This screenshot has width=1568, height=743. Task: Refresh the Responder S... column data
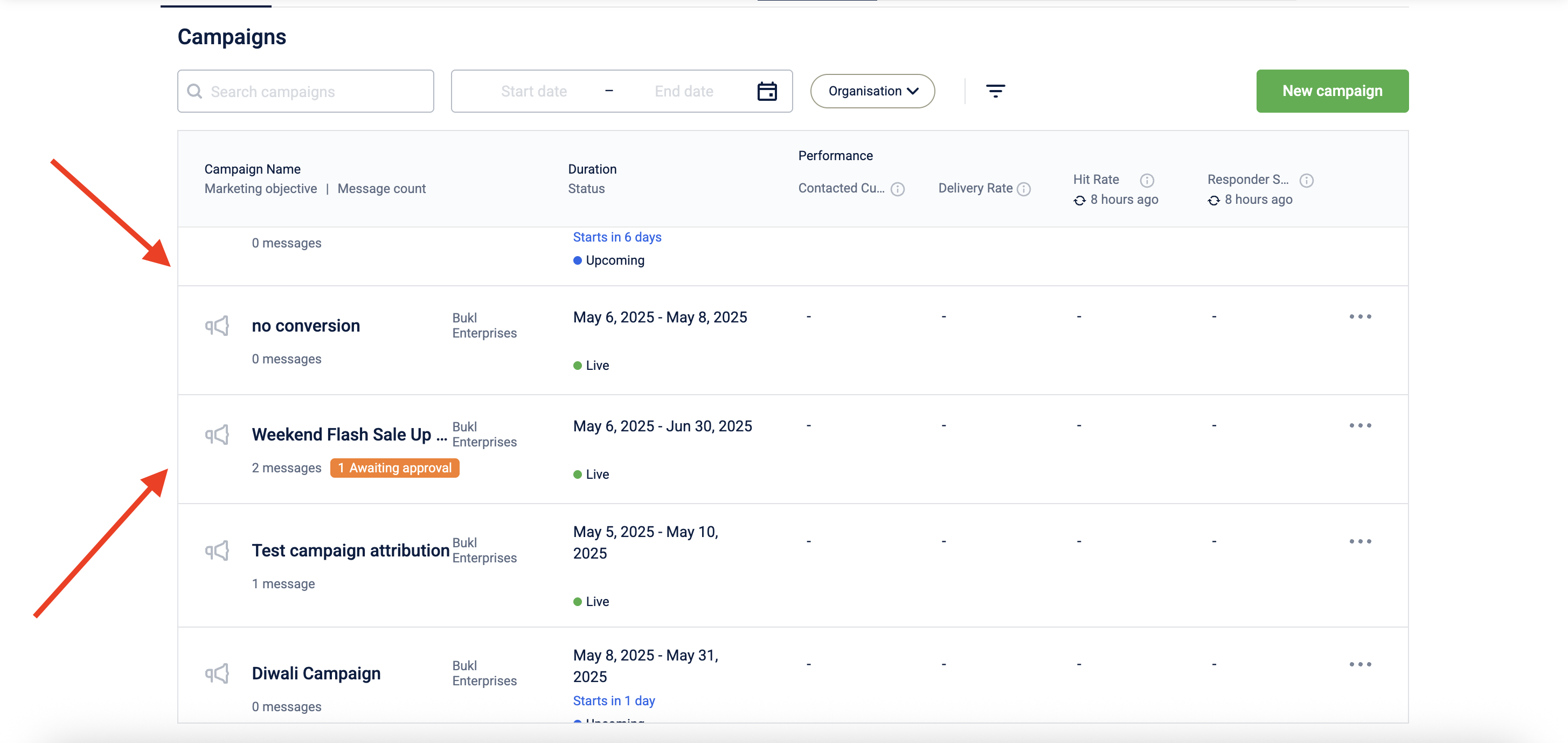pyautogui.click(x=1214, y=201)
